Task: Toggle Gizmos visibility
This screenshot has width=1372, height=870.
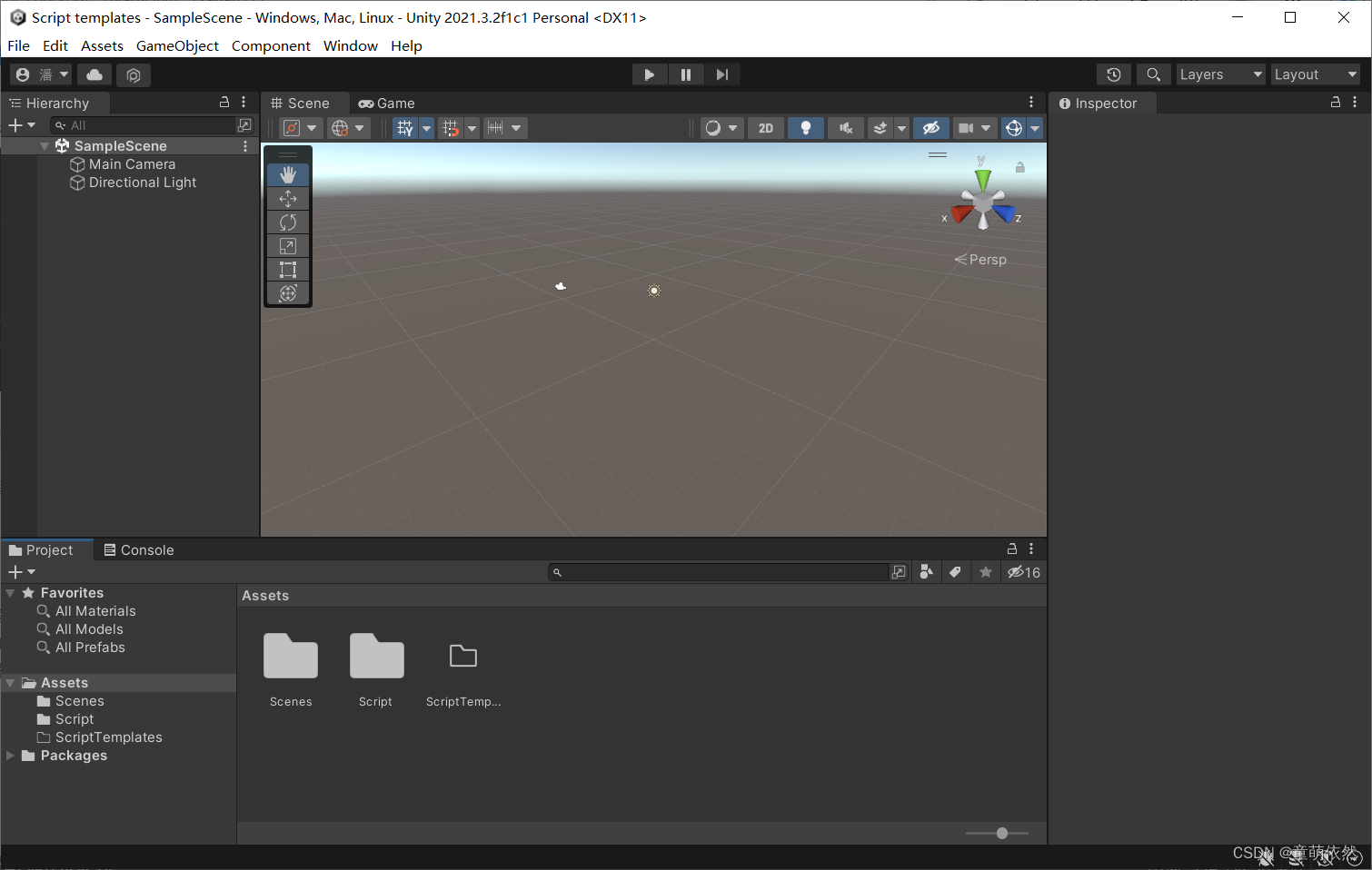Action: point(1014,128)
